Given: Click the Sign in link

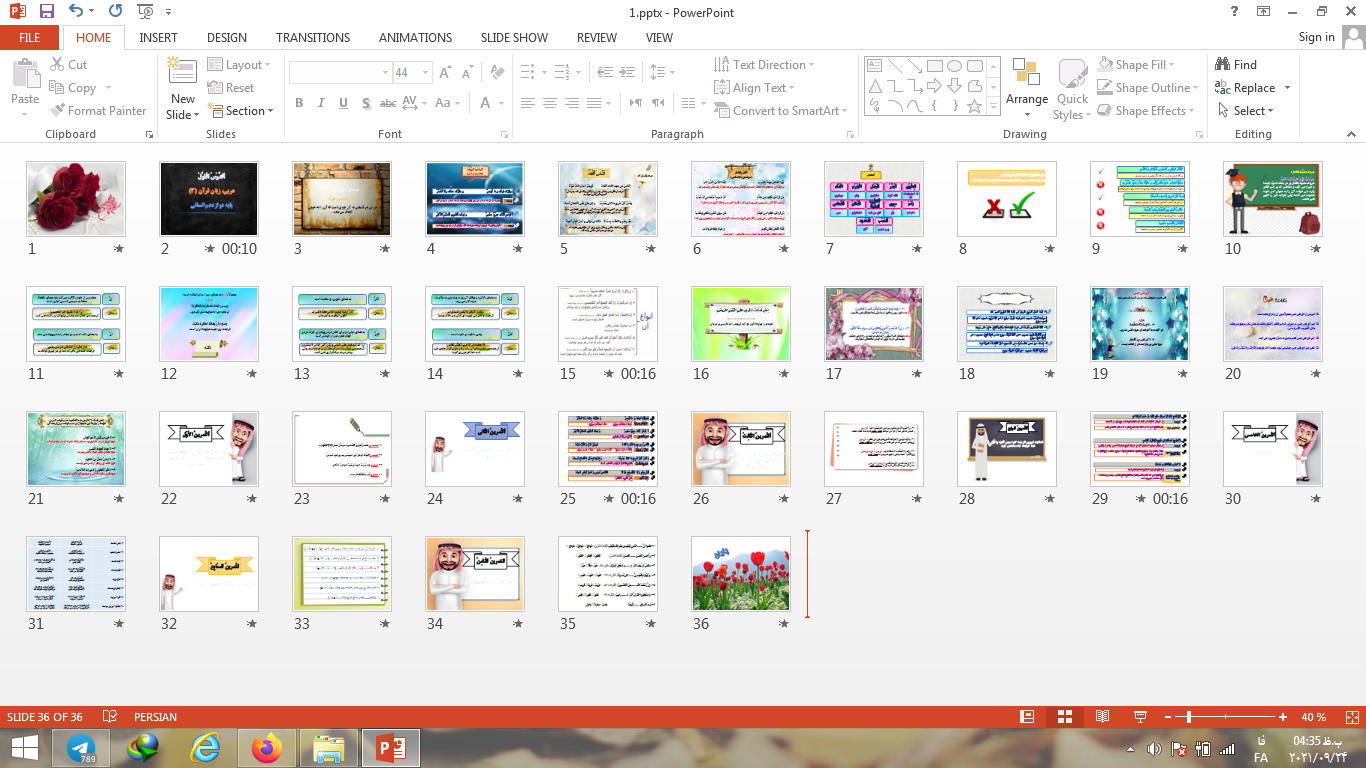Looking at the screenshot, I should click(x=1316, y=37).
